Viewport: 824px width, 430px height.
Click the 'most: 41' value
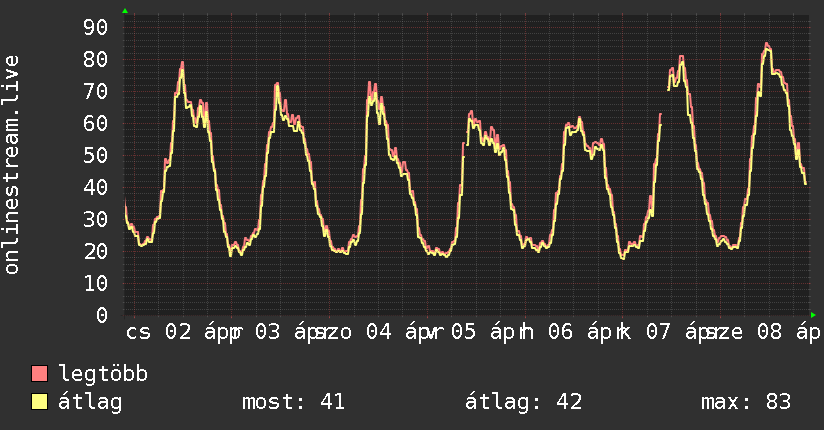click(293, 402)
